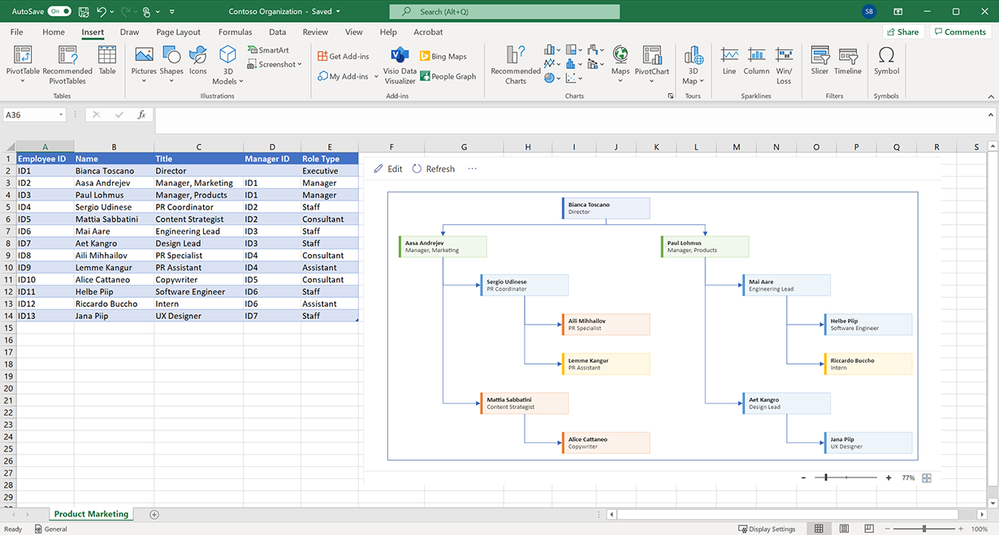Viewport: 999px width, 535px height.
Task: Open the PivotTable tool
Action: click(22, 64)
